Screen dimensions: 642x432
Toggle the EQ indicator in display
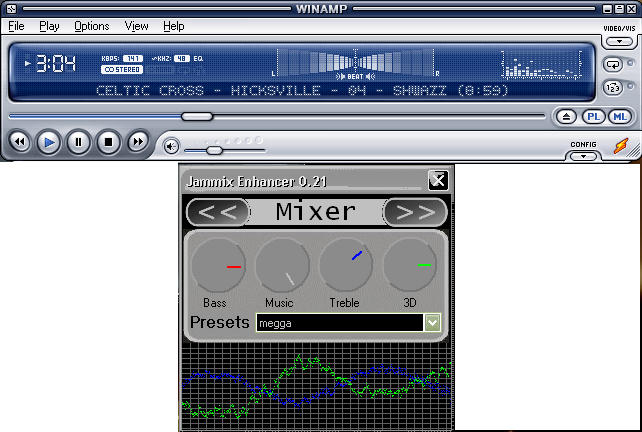pos(198,59)
